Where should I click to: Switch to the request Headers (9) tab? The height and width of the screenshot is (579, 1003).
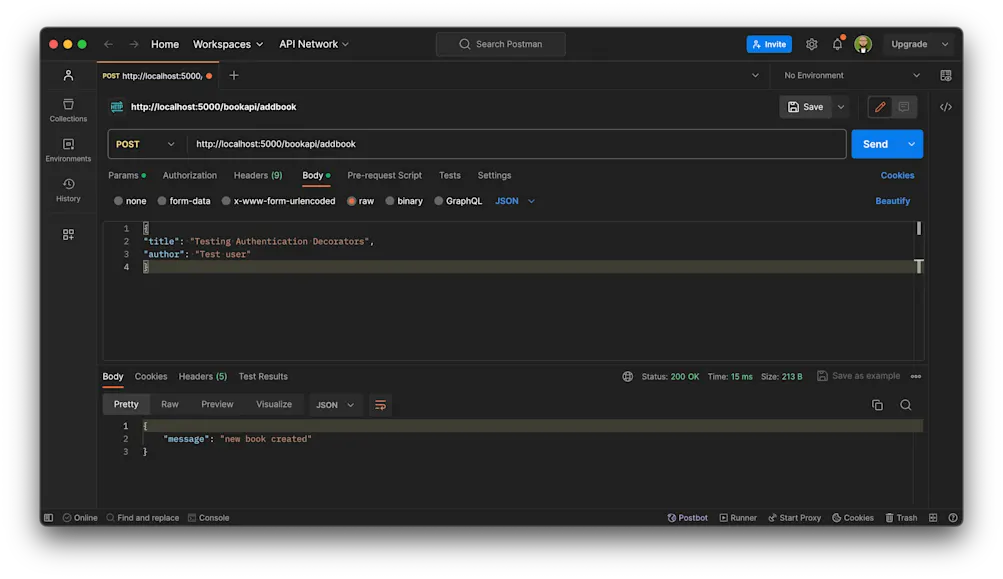(258, 175)
